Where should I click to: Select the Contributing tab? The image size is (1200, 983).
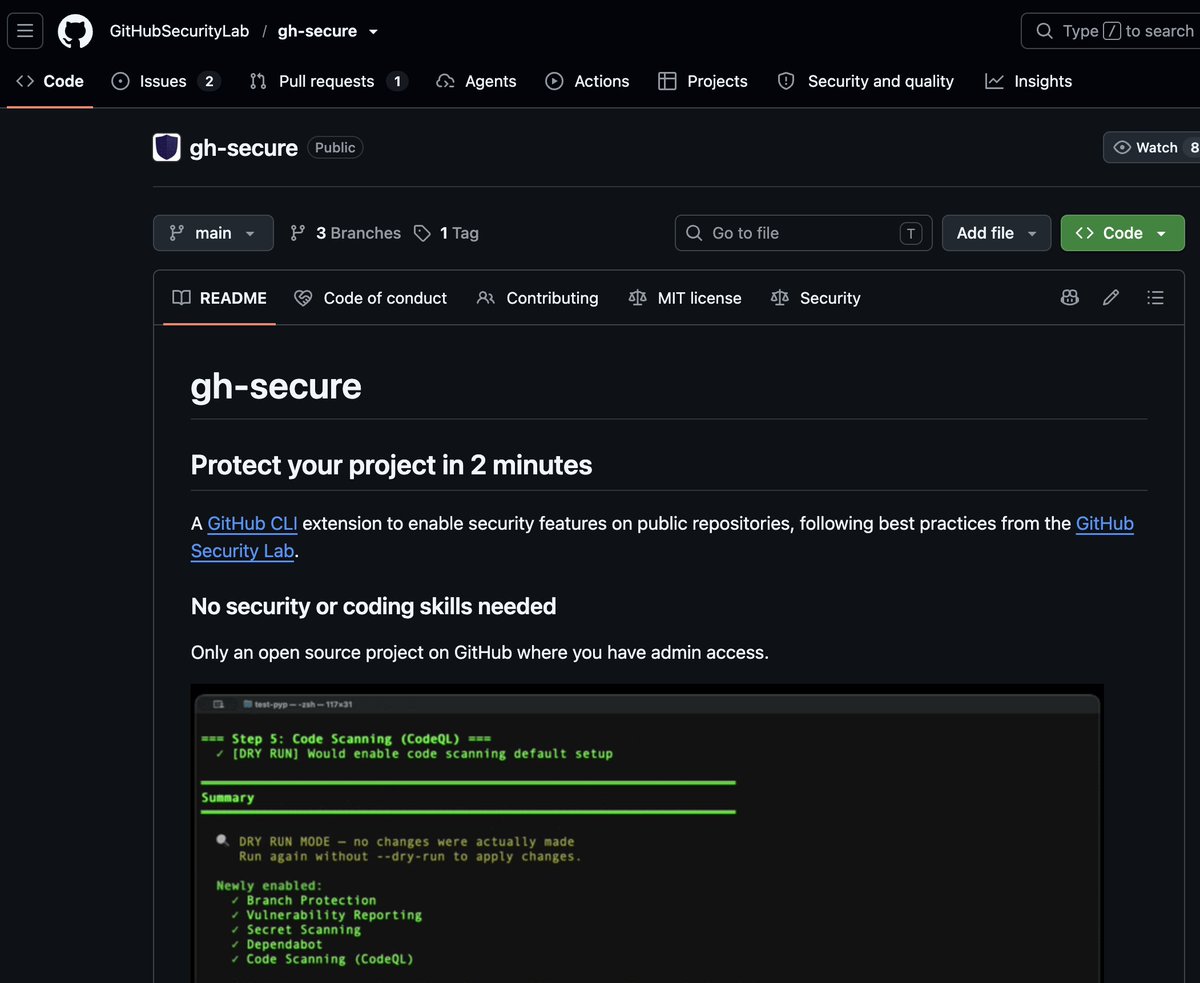538,298
